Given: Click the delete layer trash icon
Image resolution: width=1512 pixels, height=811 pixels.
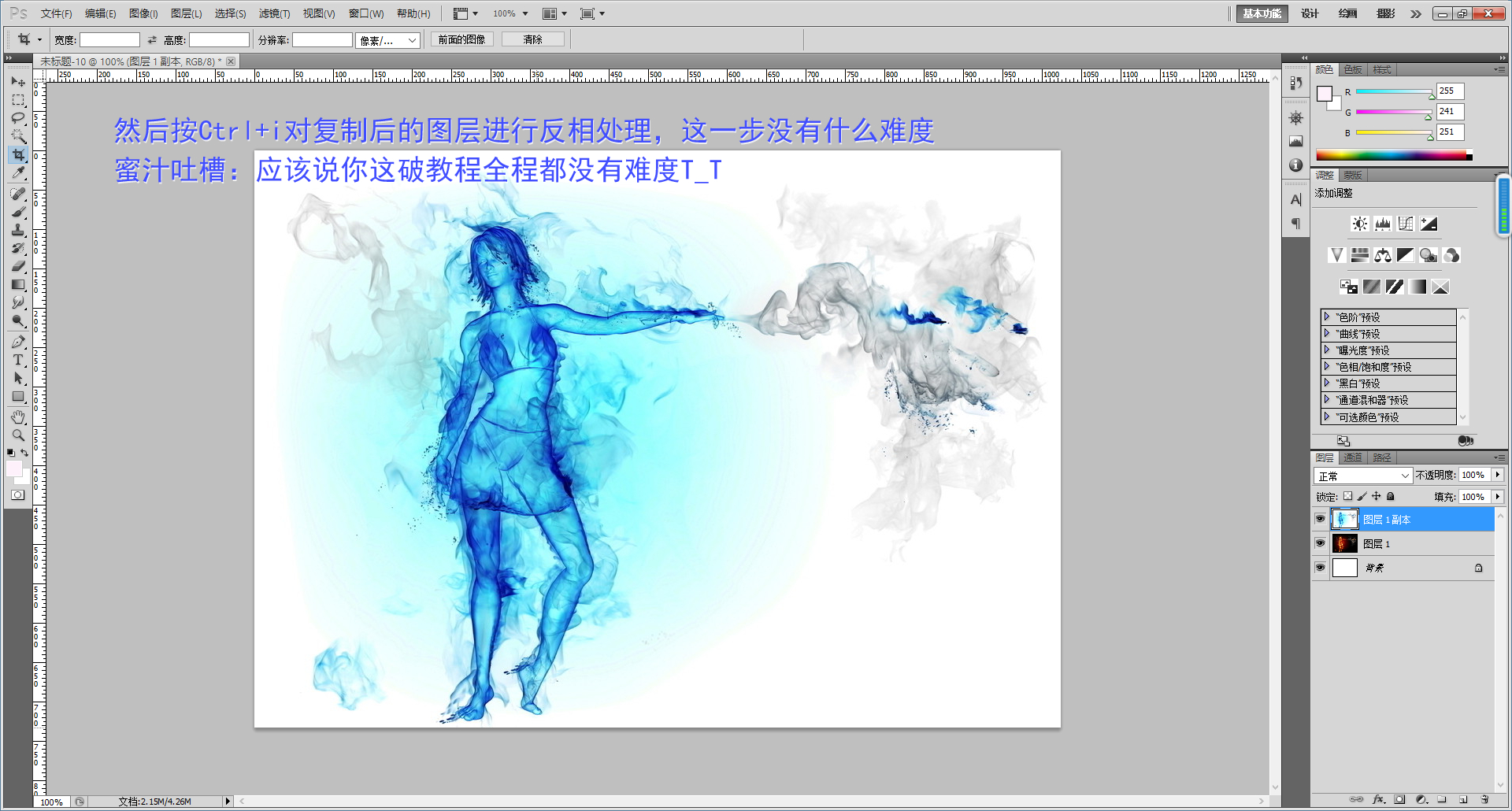Looking at the screenshot, I should (1484, 799).
